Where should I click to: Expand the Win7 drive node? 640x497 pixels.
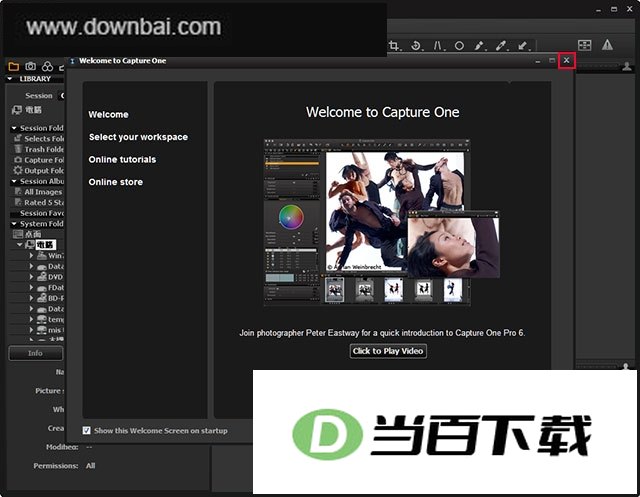(31, 255)
